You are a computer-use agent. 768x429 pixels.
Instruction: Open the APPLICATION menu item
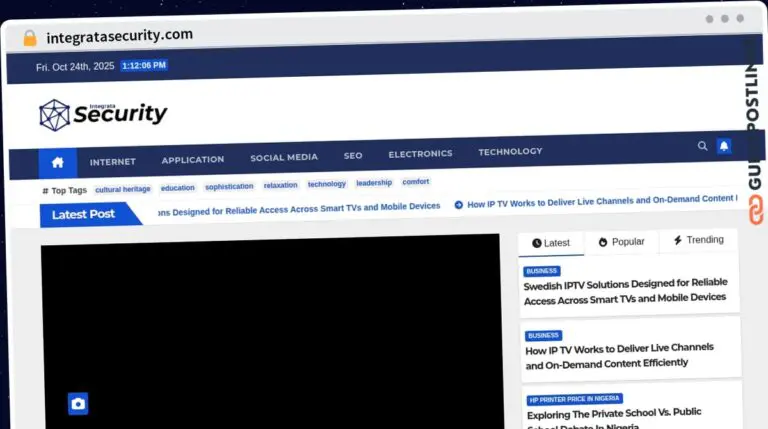(193, 160)
